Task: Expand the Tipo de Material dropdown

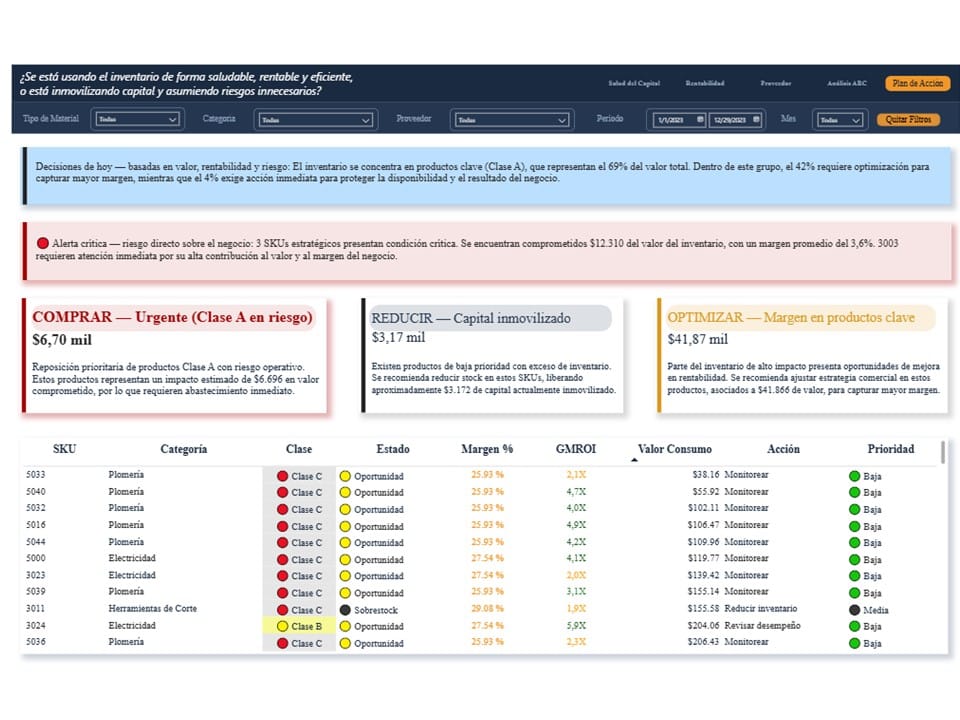Action: (x=137, y=119)
